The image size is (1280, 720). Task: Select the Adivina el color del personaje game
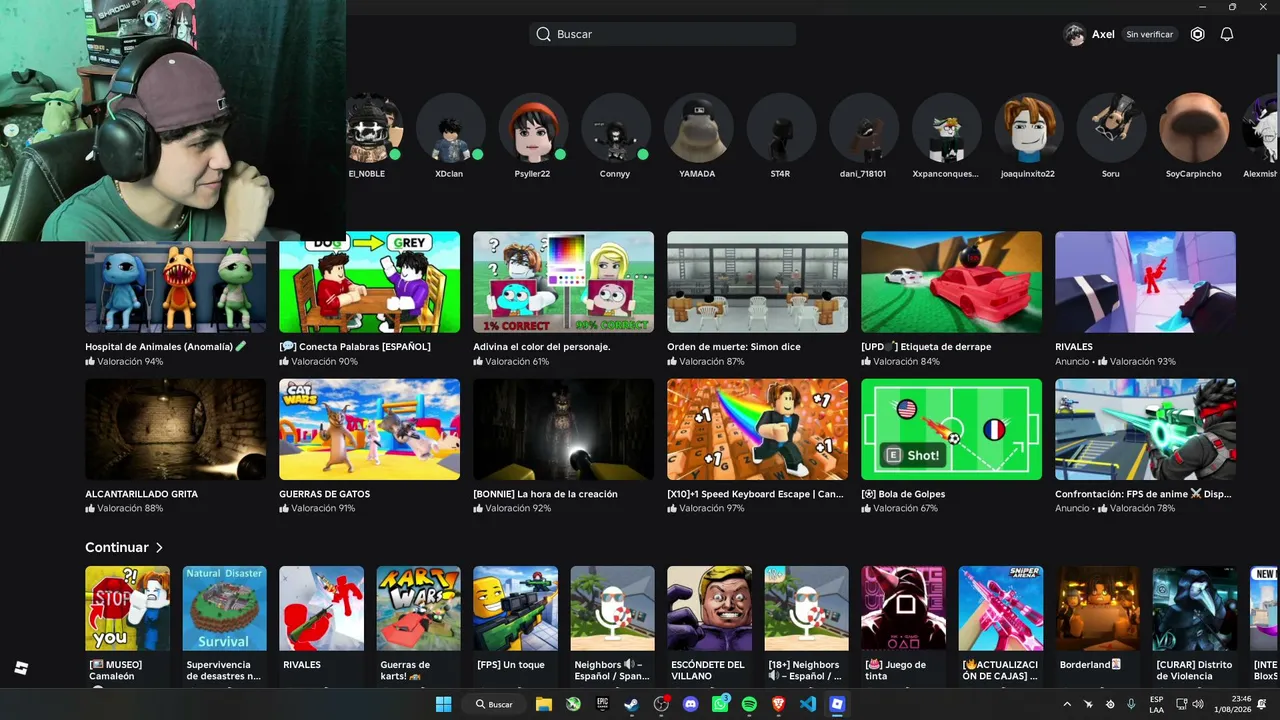tap(564, 299)
